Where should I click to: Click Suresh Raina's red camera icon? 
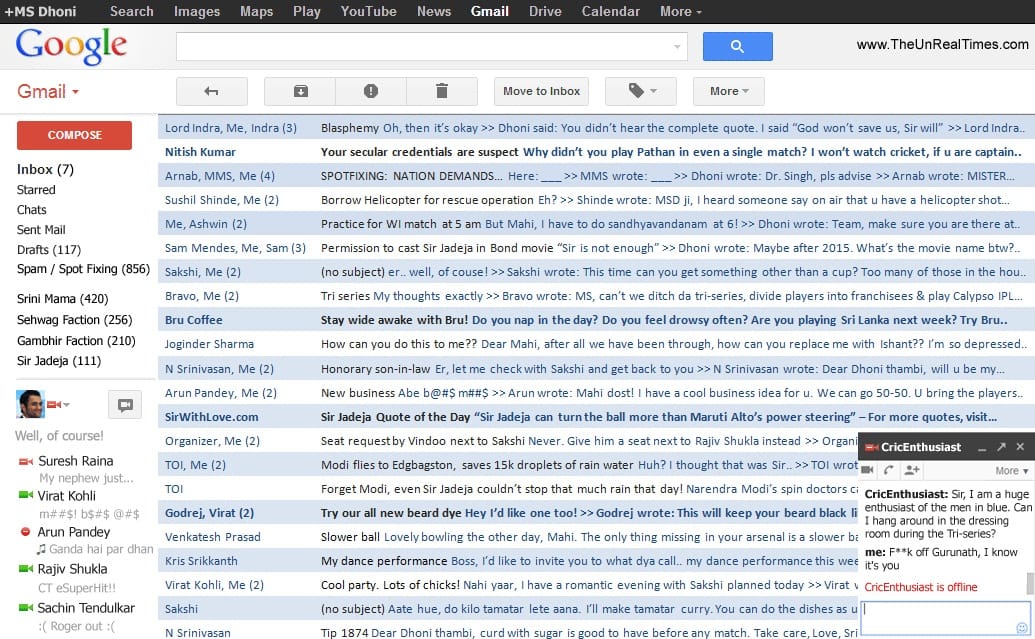[x=26, y=461]
